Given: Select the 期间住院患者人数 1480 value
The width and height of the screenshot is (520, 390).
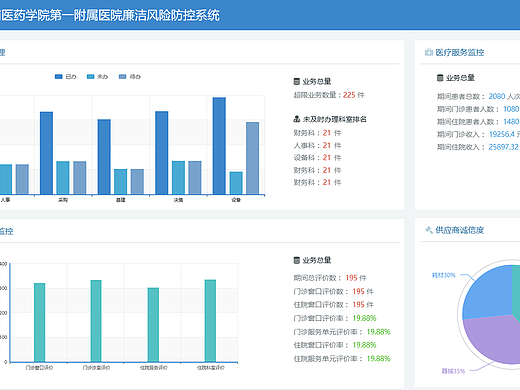Looking at the screenshot, I should tap(511, 122).
